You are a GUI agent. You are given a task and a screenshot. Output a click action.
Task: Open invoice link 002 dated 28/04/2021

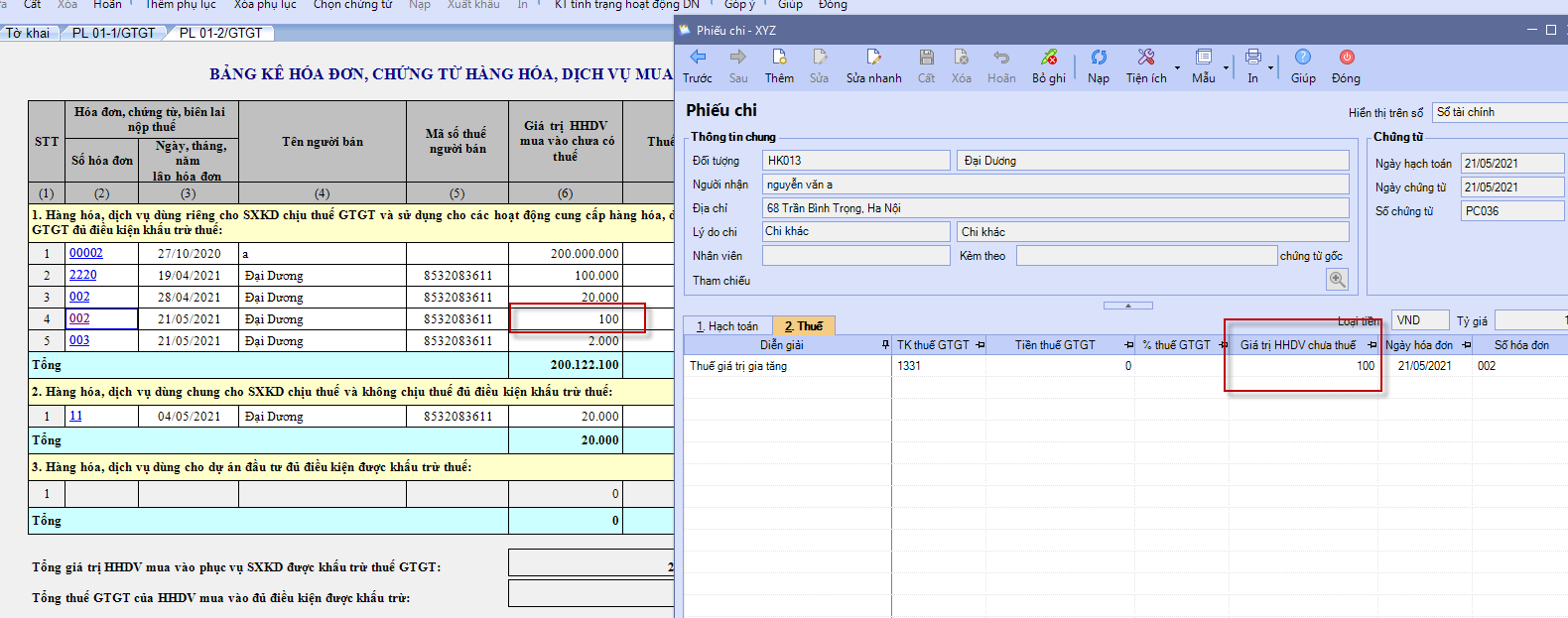(x=79, y=297)
